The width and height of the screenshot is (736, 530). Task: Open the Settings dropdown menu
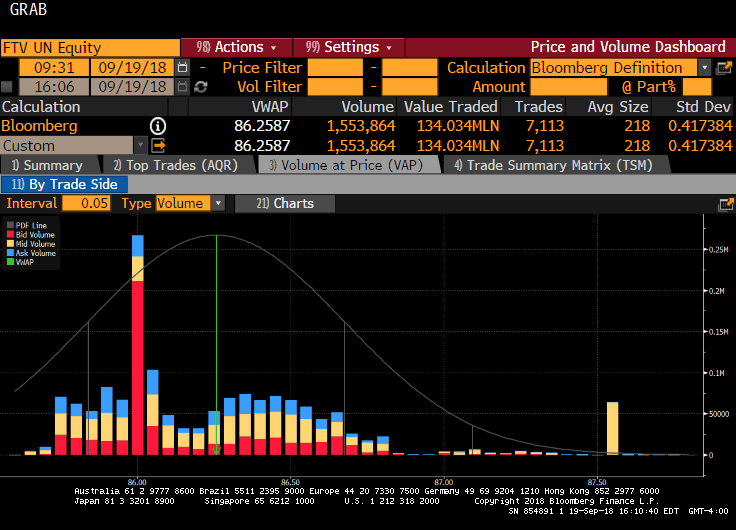[348, 47]
